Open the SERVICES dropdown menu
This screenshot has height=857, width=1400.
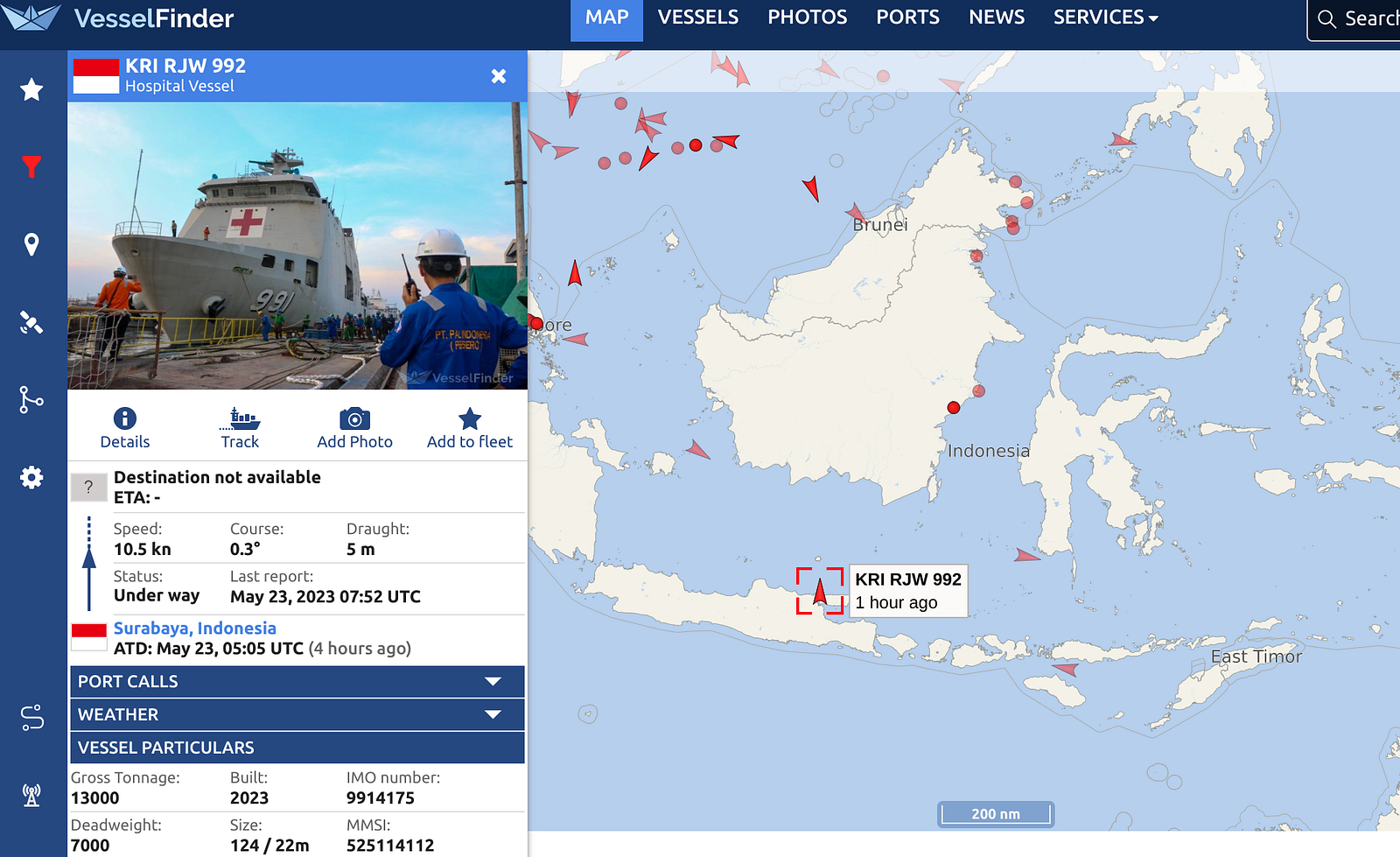[1106, 18]
